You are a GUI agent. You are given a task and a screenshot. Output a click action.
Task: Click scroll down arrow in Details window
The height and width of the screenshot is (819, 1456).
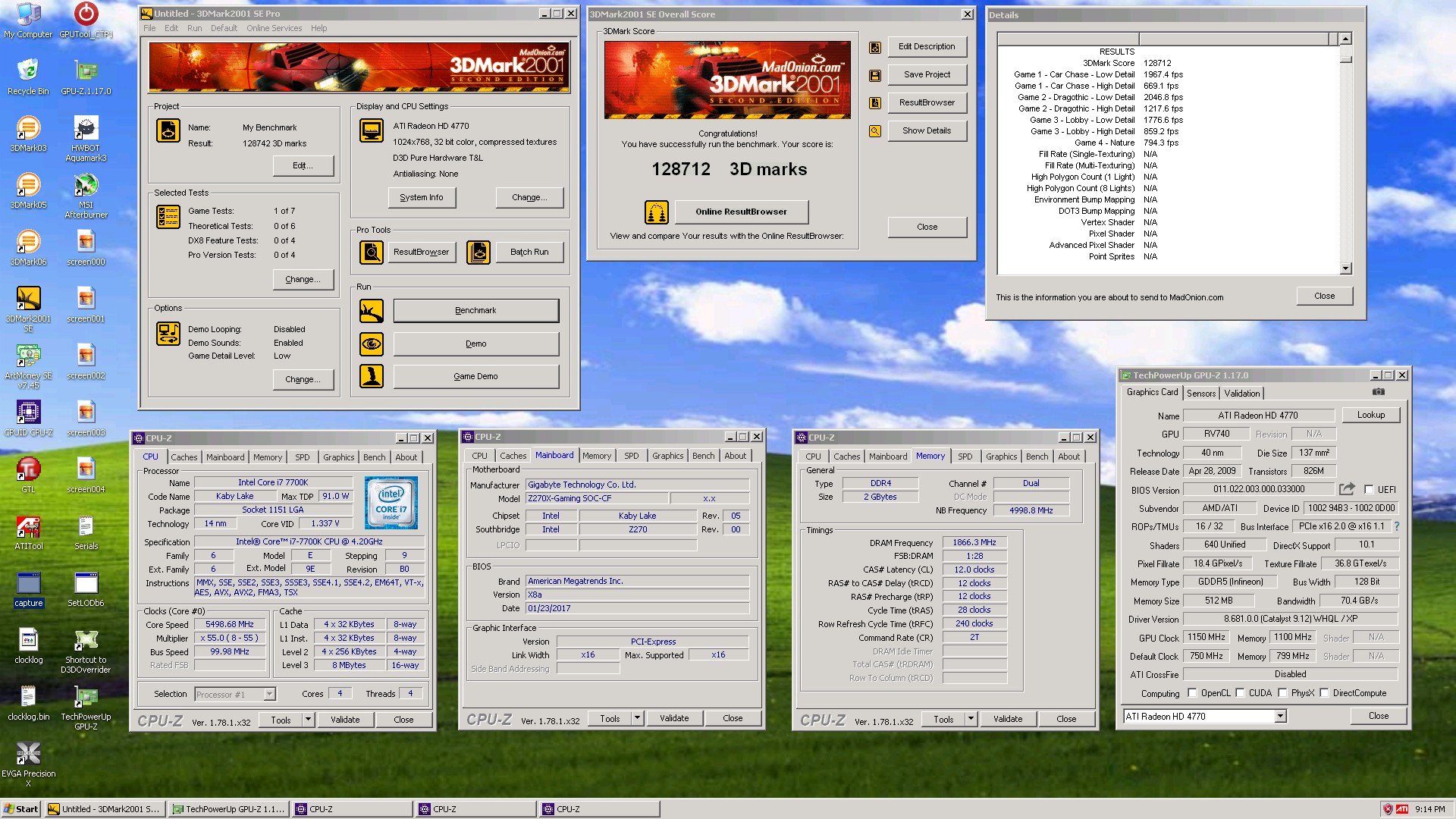coord(1345,268)
